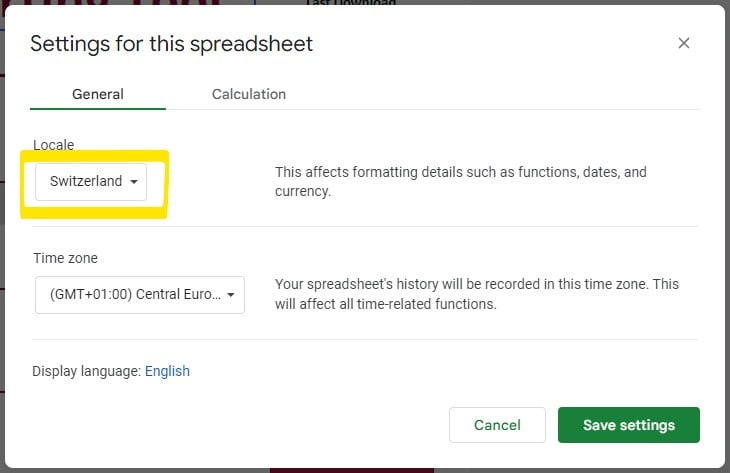Click 'Last Download' text behind the dialog

point(350,3)
